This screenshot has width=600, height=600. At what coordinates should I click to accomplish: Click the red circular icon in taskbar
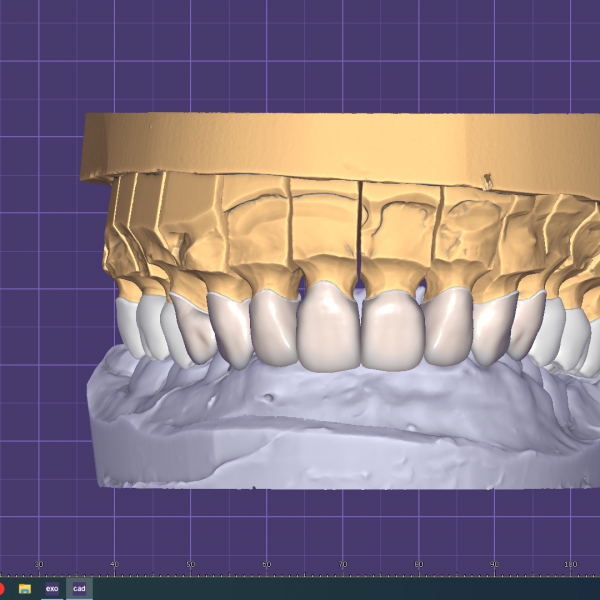coord(2,589)
